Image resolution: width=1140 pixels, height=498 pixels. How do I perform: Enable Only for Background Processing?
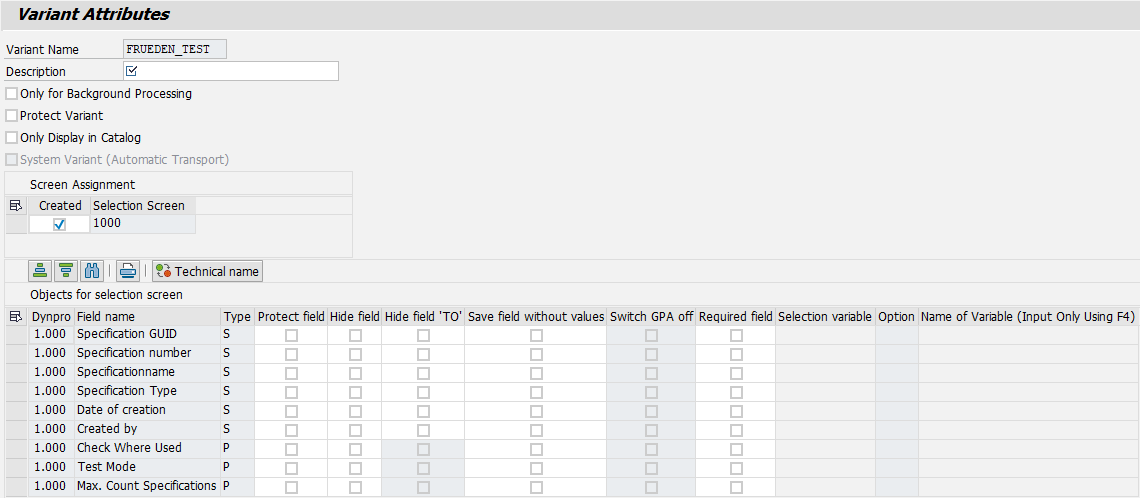[x=12, y=94]
